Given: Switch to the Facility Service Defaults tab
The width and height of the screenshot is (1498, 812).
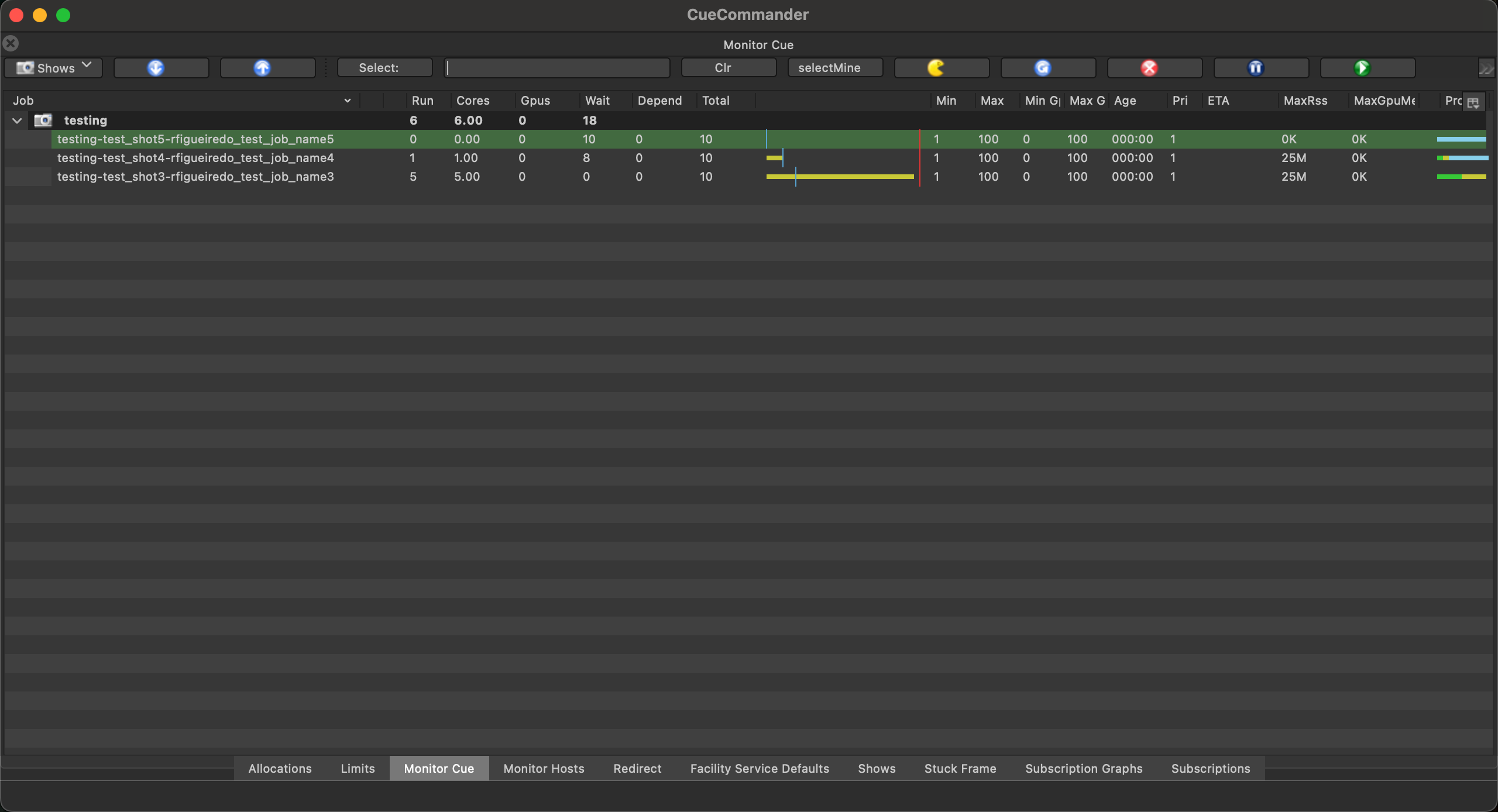Looking at the screenshot, I should pyautogui.click(x=760, y=769).
